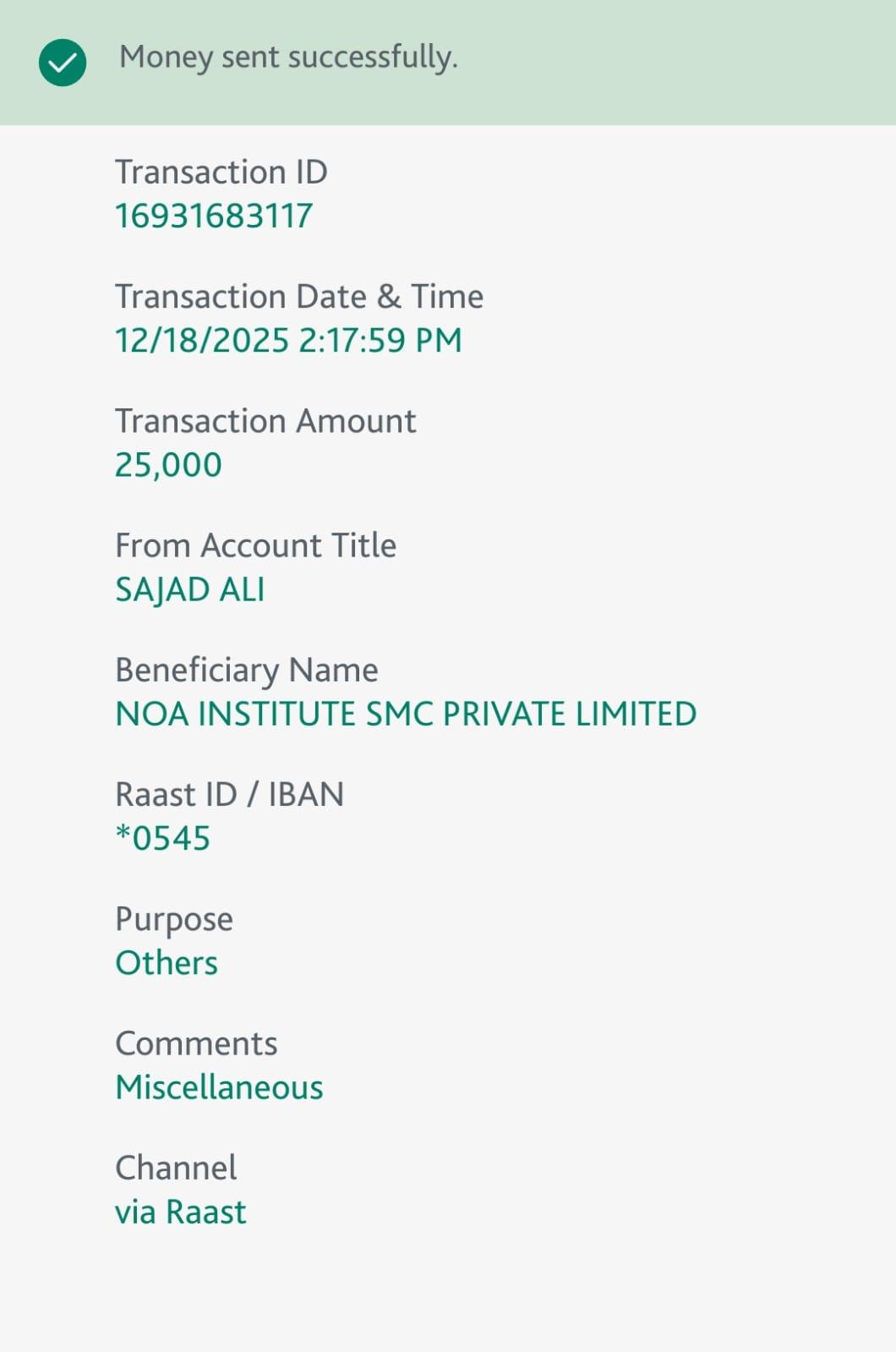Select NOA INSTITUTE SMC PRIVATE LIMITED text

pyautogui.click(x=406, y=714)
